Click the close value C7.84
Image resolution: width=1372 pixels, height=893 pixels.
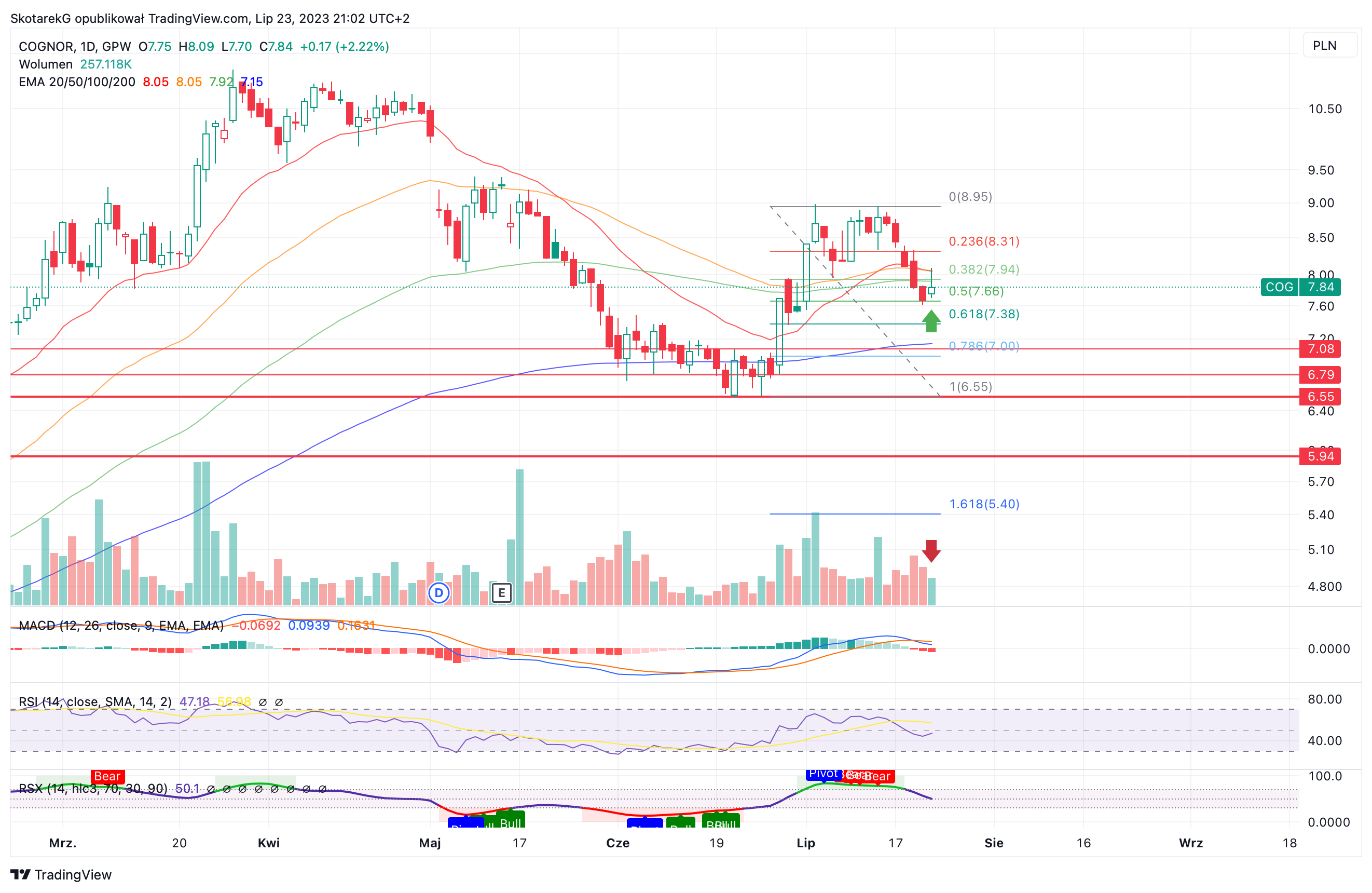(276, 46)
